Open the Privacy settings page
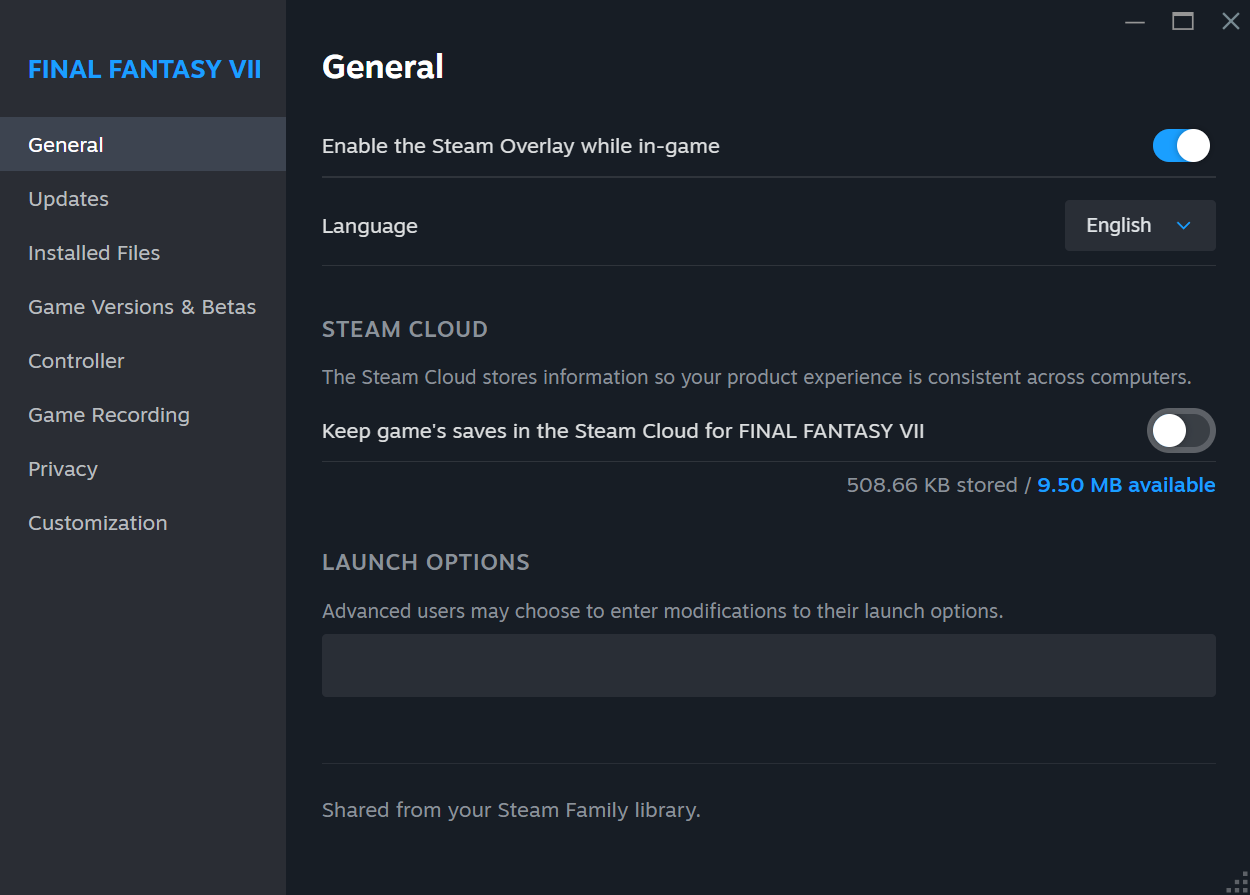 click(143, 469)
